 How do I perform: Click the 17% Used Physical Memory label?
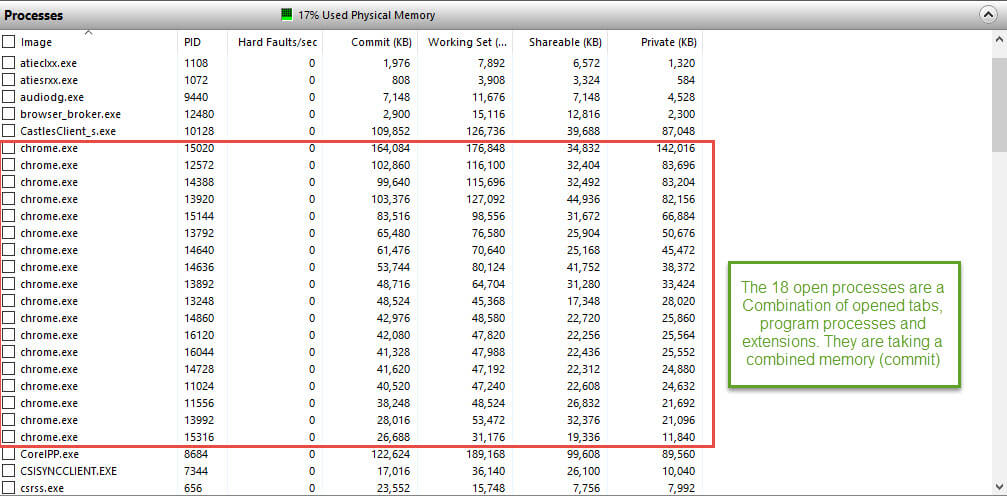(x=366, y=15)
